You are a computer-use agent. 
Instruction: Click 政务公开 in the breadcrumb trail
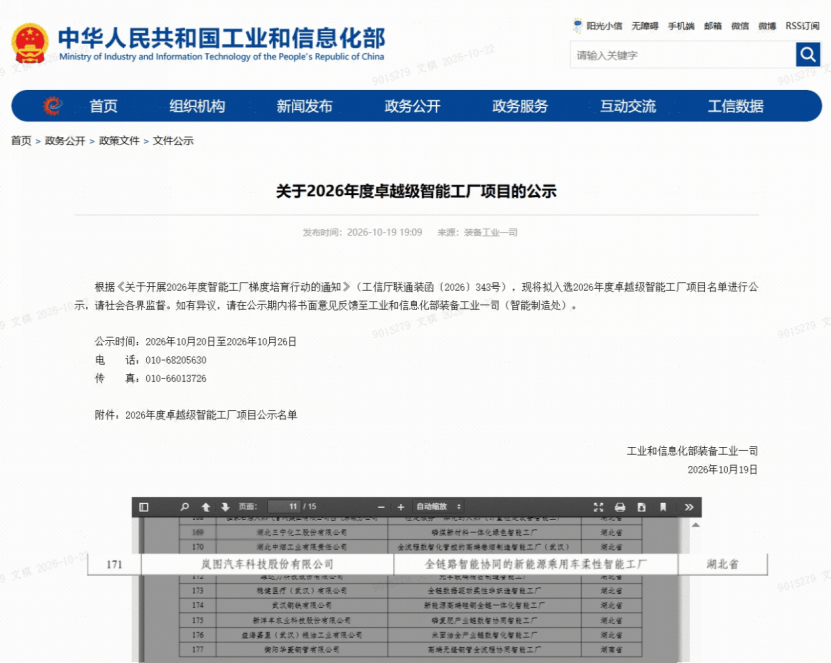coord(65,140)
